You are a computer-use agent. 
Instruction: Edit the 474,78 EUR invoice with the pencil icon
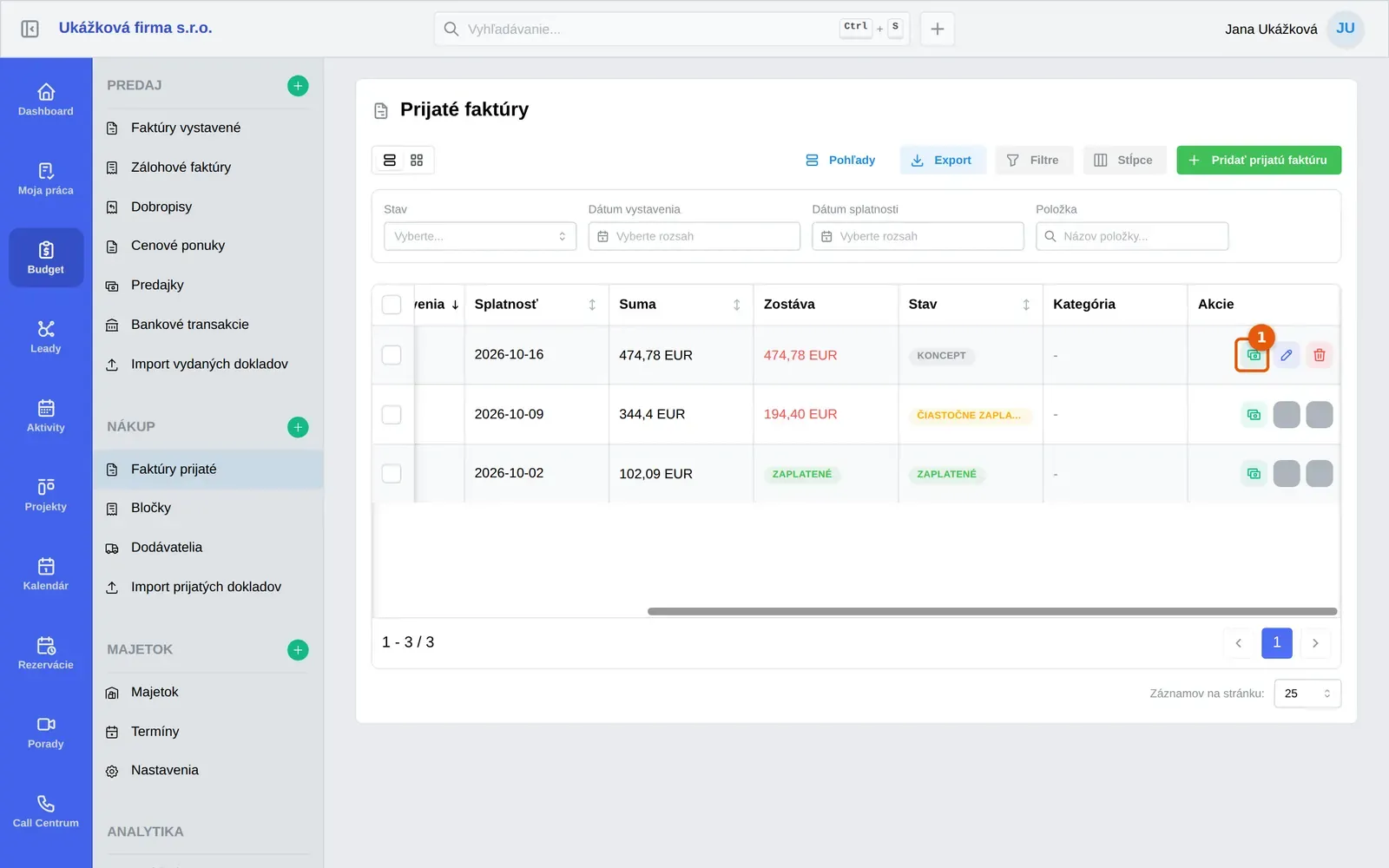pyautogui.click(x=1287, y=355)
